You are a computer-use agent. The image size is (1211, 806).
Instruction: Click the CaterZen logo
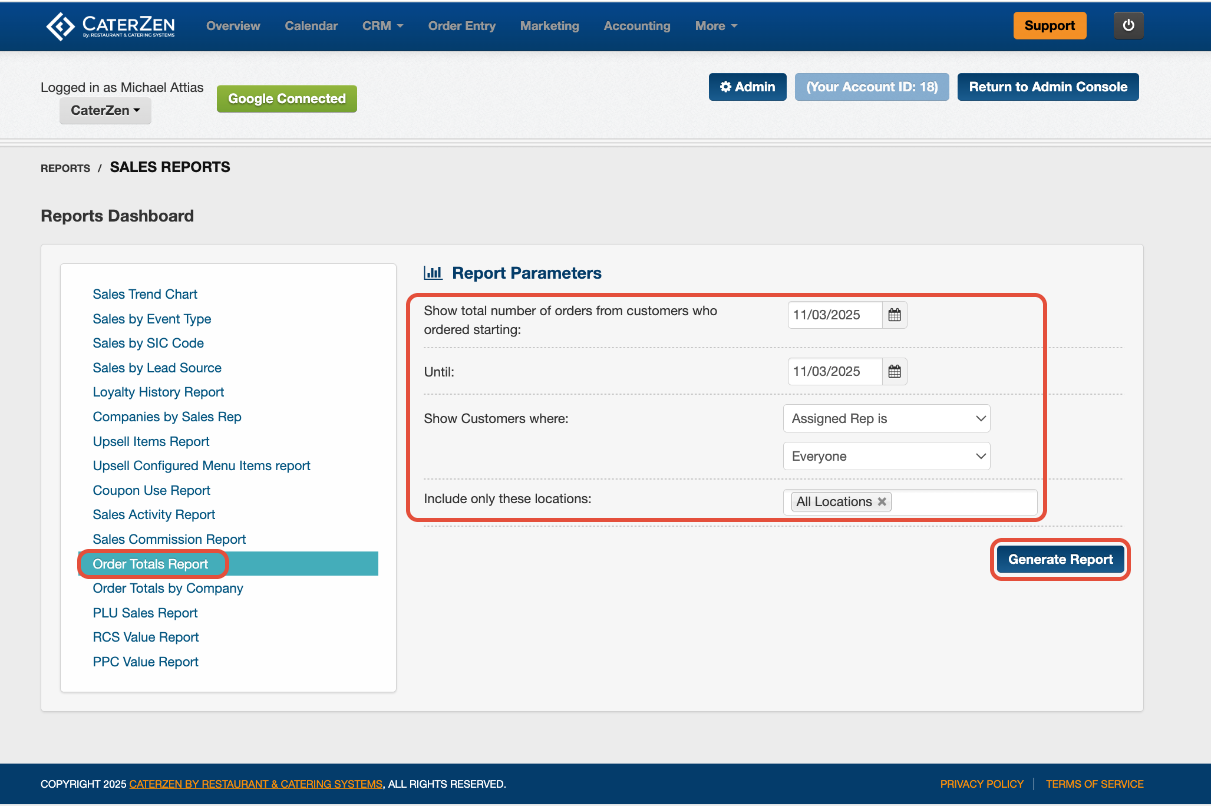pos(113,26)
